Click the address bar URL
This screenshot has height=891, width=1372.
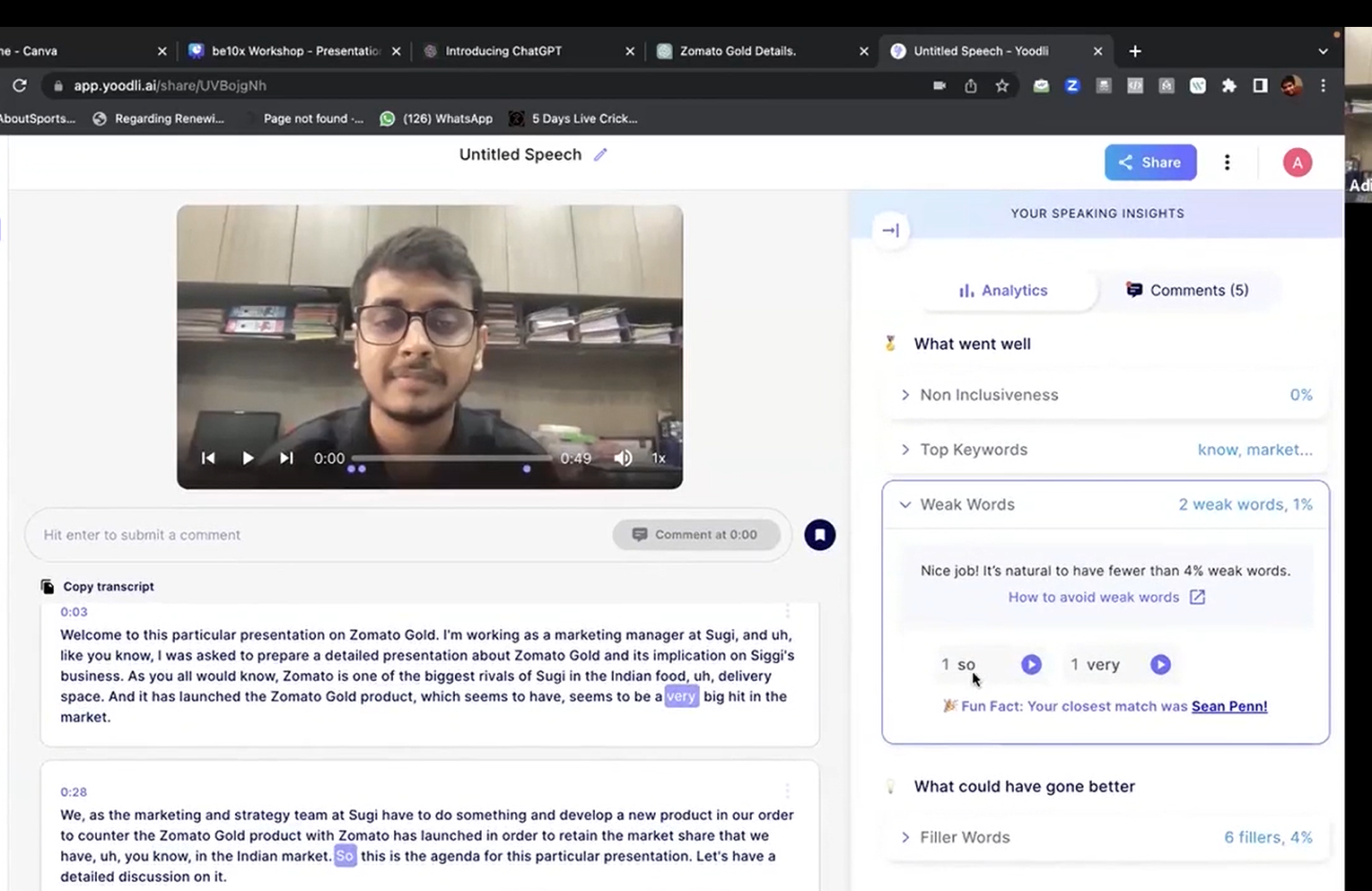pyautogui.click(x=170, y=85)
